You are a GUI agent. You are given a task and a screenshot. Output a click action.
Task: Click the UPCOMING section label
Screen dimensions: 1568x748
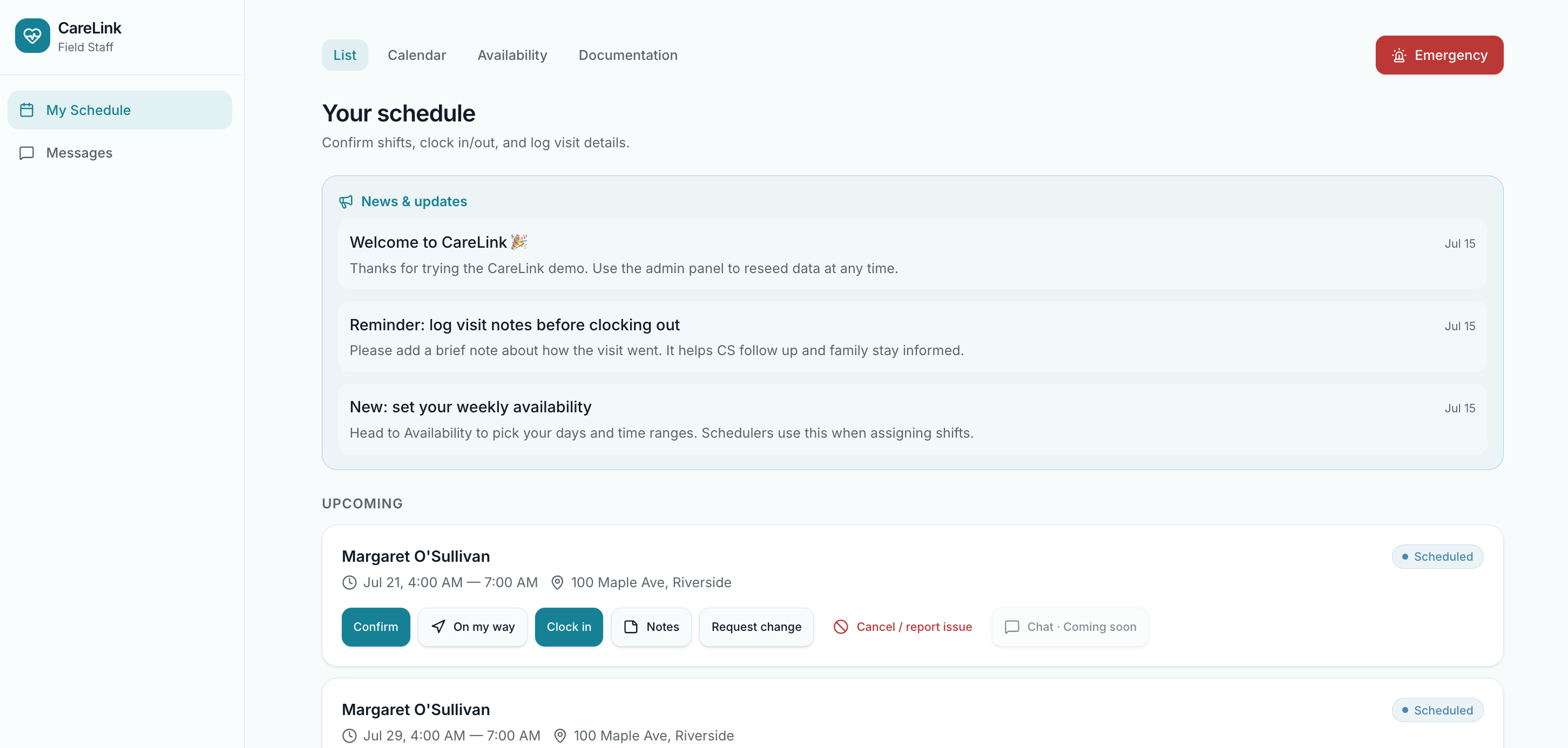point(362,504)
